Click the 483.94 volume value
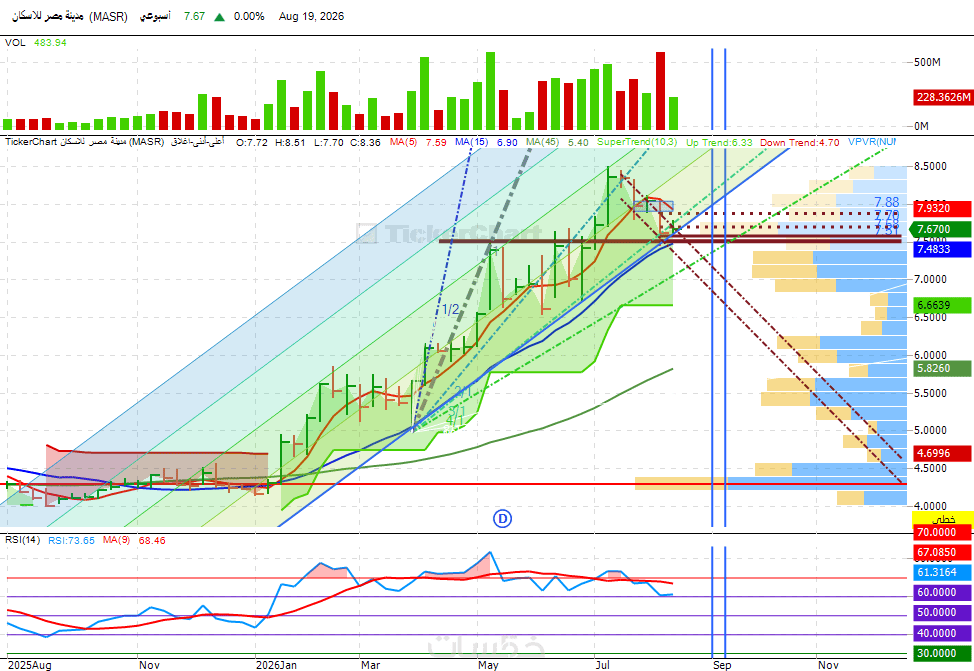The width and height of the screenshot is (974, 671). click(50, 42)
